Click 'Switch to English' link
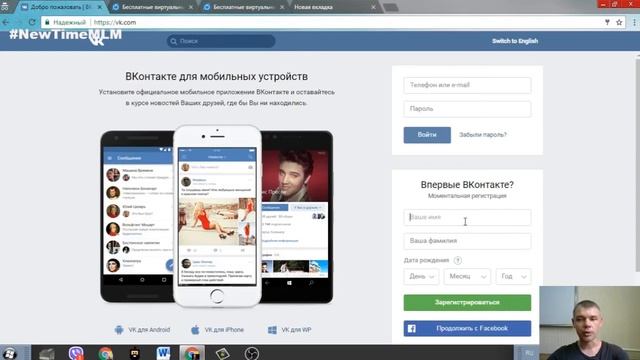The height and width of the screenshot is (360, 640). tap(515, 41)
